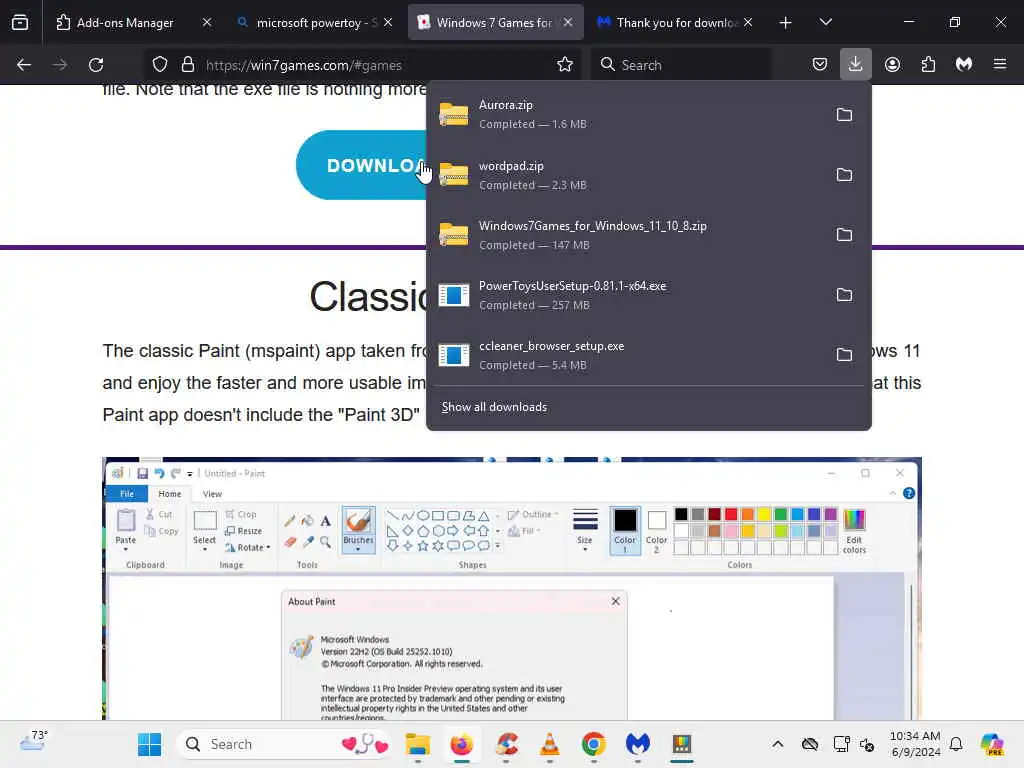Open the Extensions puzzle icon
The image size is (1024, 768).
coord(928,65)
